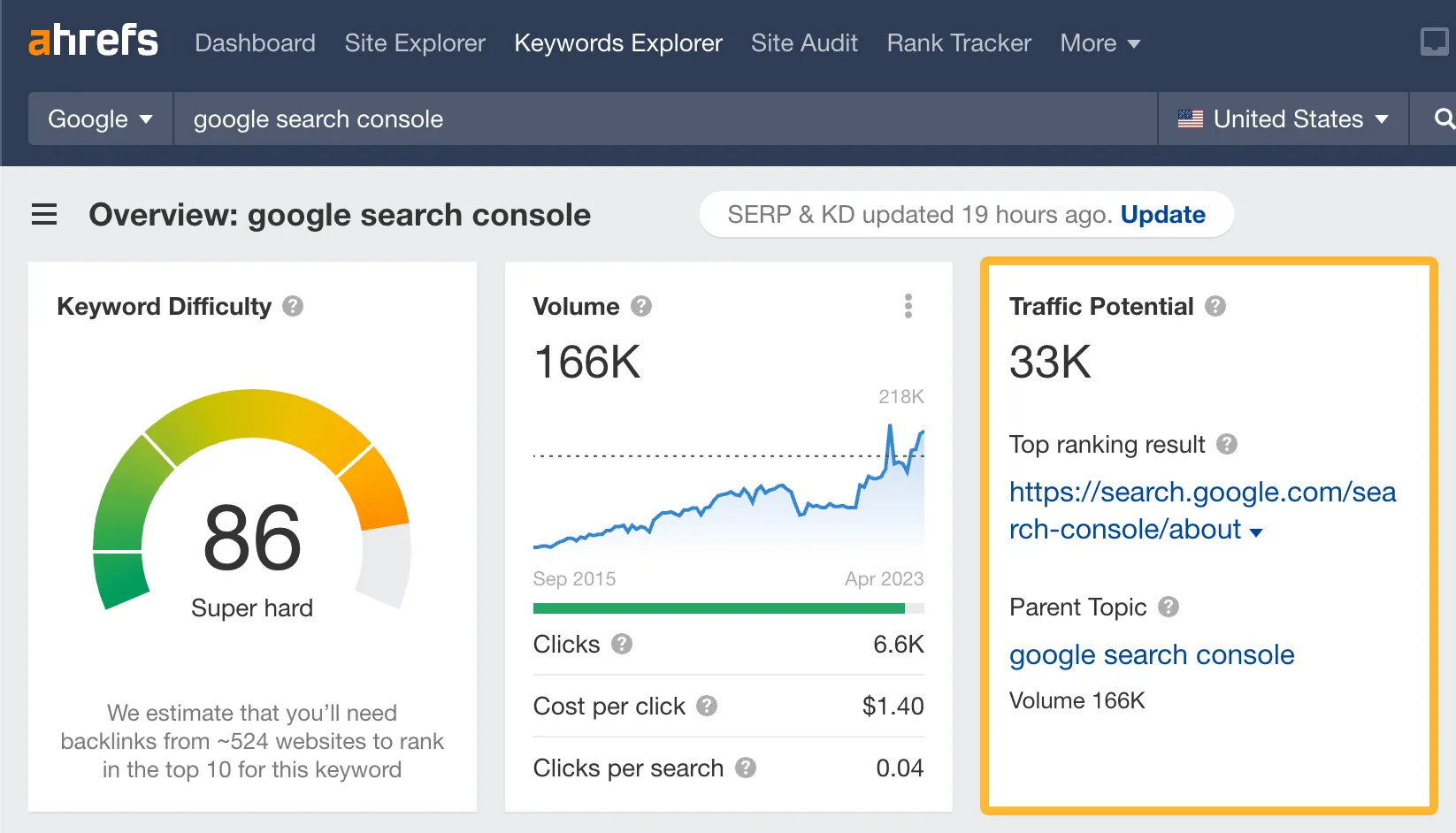Click the search magnifier icon
Screen dimensions: 1456x833
pos(1443,118)
